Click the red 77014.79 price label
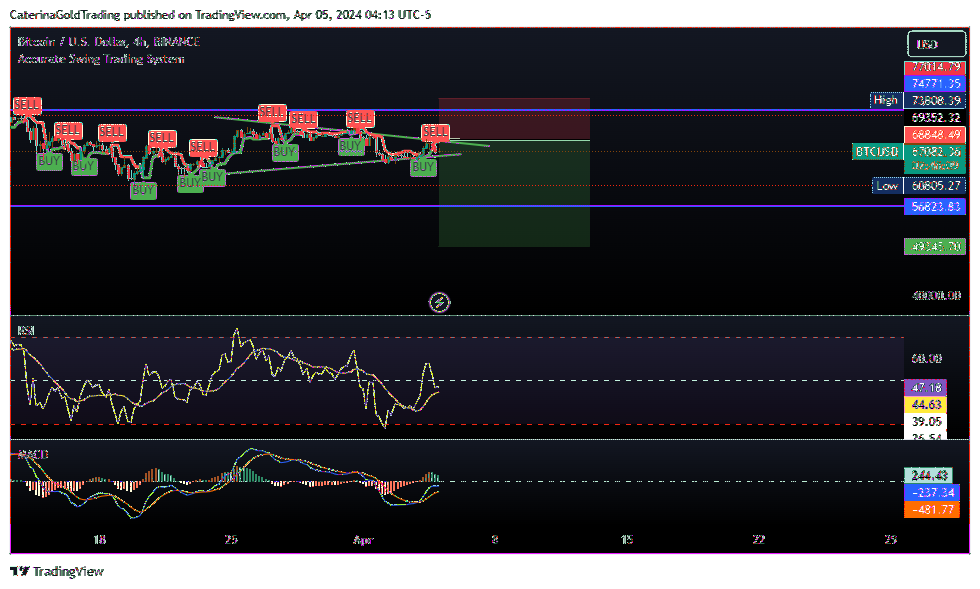The image size is (980, 589). pyautogui.click(x=936, y=67)
